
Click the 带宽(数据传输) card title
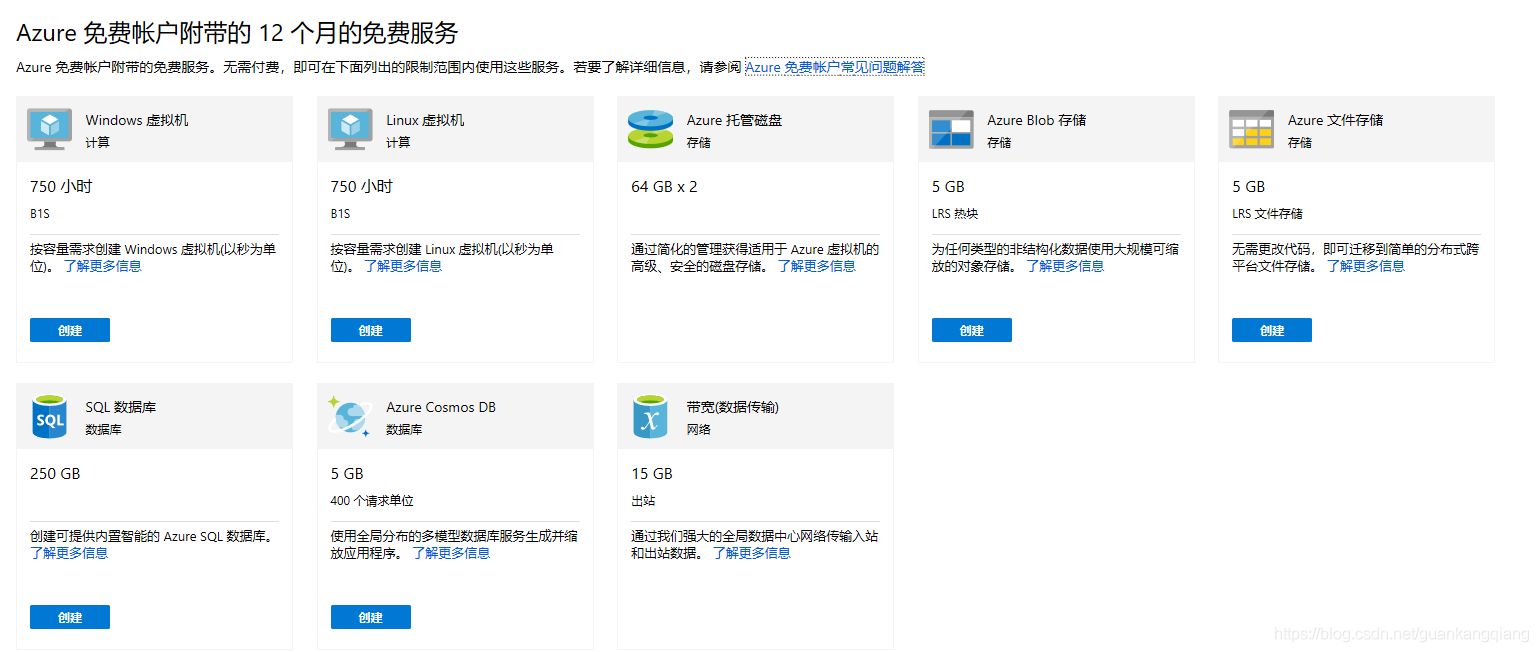[733, 407]
